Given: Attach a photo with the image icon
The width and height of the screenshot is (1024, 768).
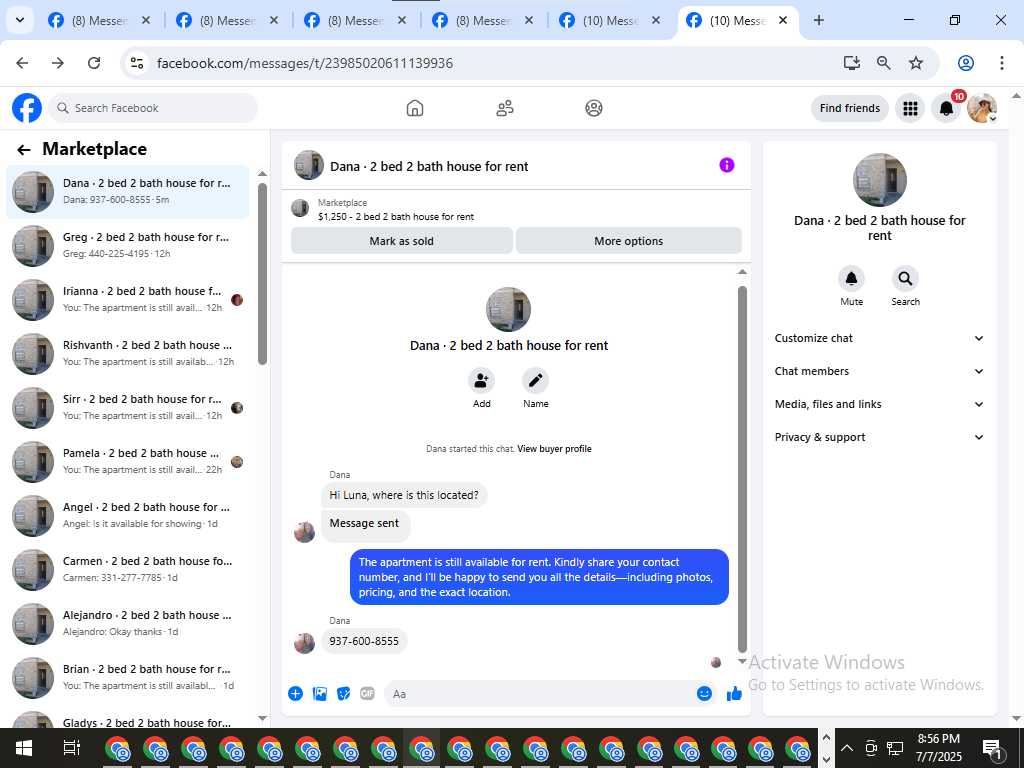Looking at the screenshot, I should click(x=319, y=694).
